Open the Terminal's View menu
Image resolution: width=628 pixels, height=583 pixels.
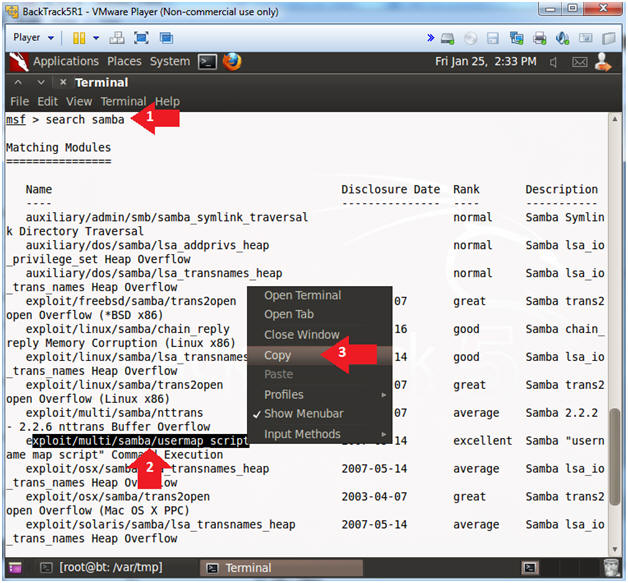click(79, 101)
